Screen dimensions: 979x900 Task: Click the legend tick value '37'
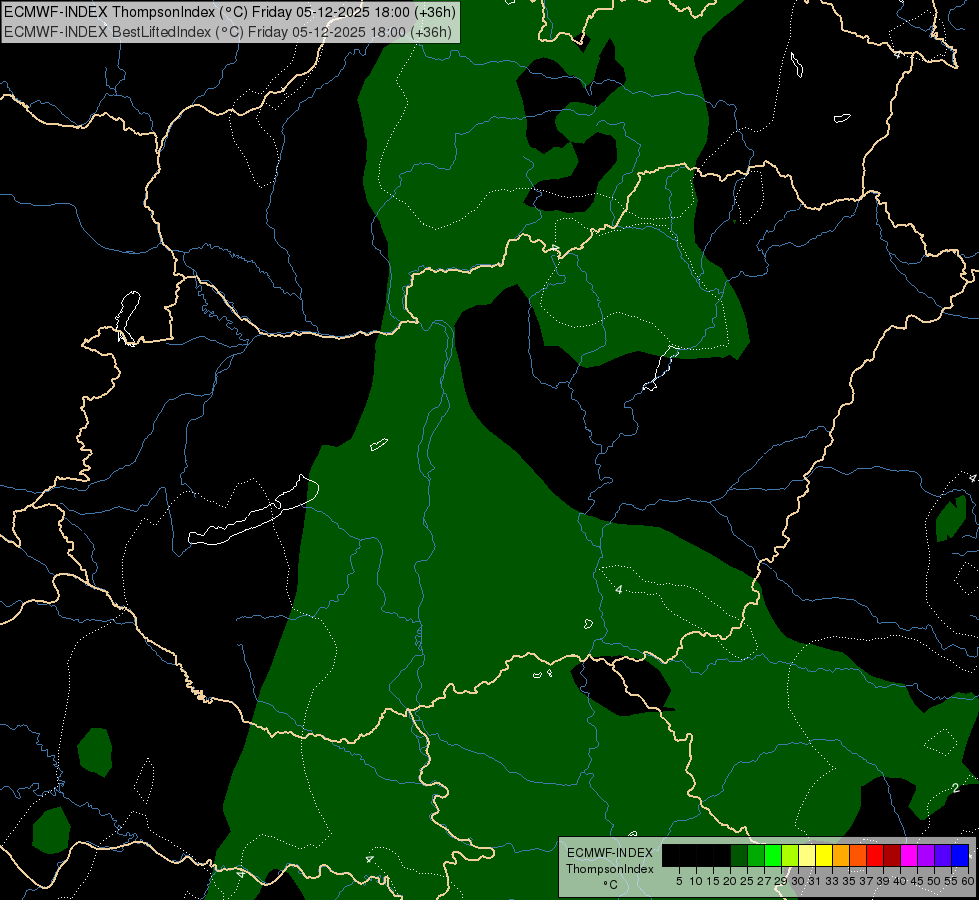[866, 881]
